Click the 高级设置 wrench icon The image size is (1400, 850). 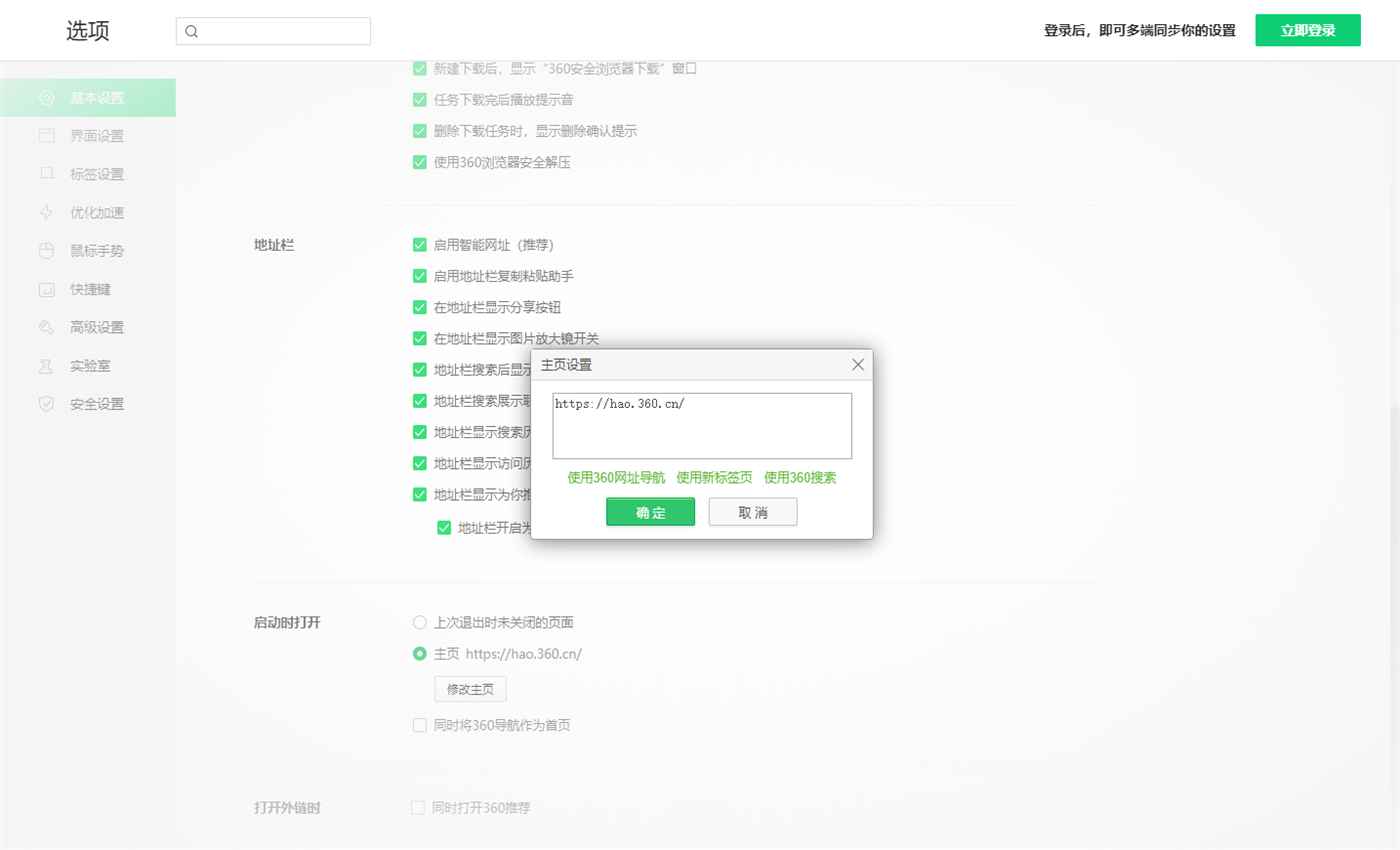46,327
